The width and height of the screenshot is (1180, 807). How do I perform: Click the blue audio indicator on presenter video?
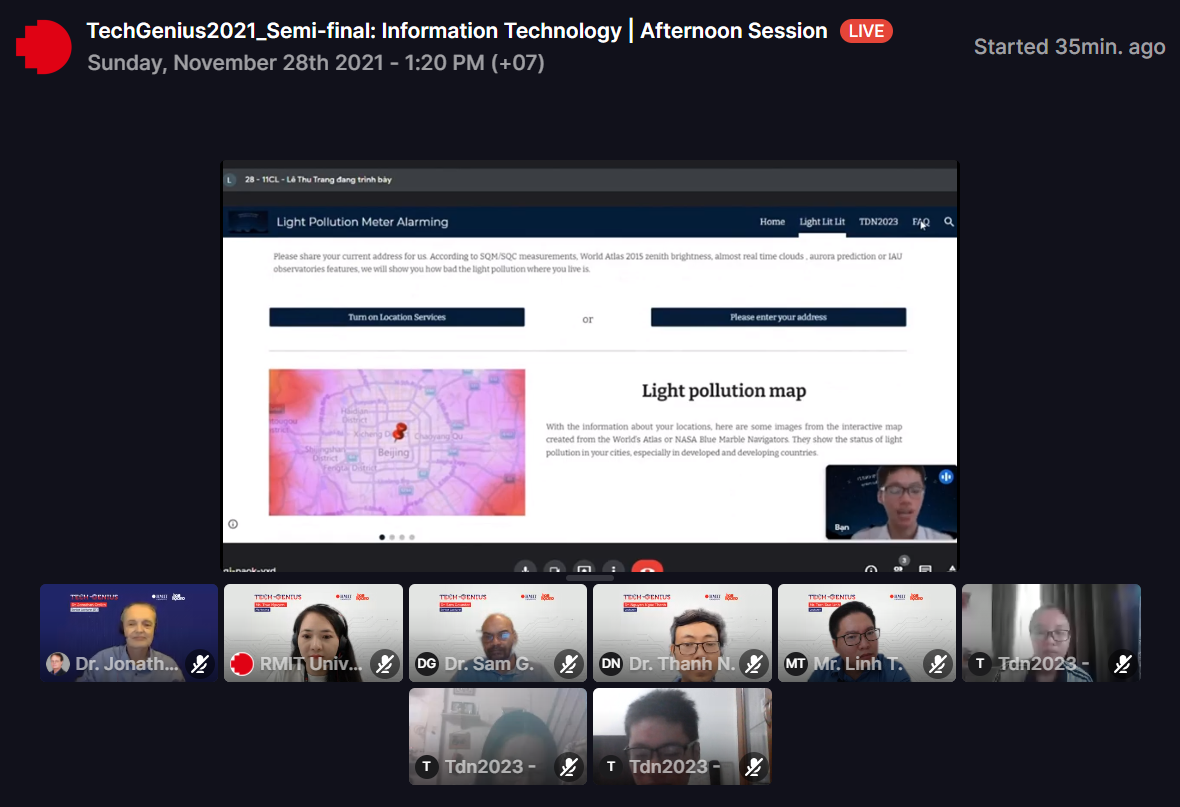tap(945, 477)
